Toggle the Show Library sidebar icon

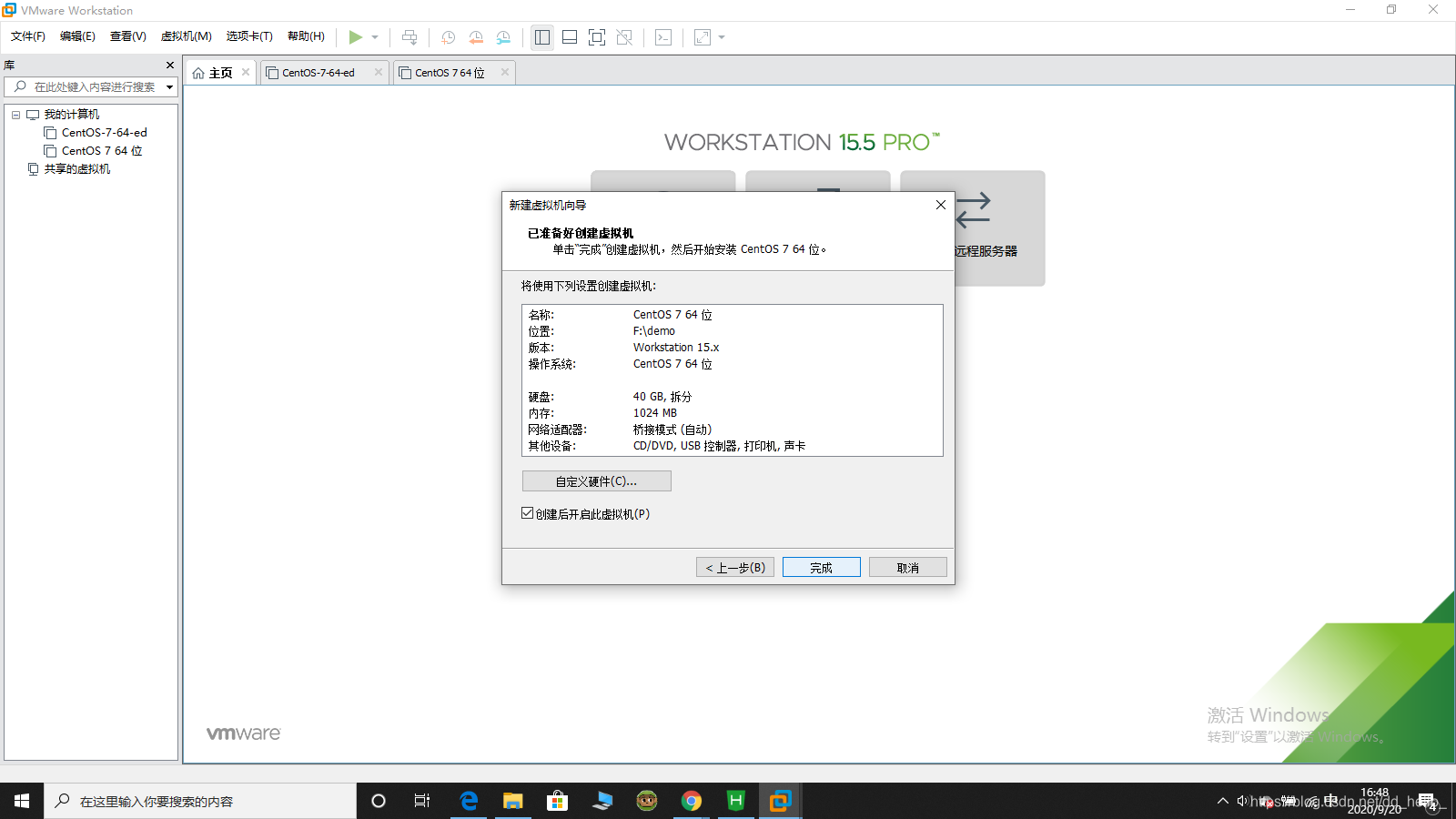(542, 37)
